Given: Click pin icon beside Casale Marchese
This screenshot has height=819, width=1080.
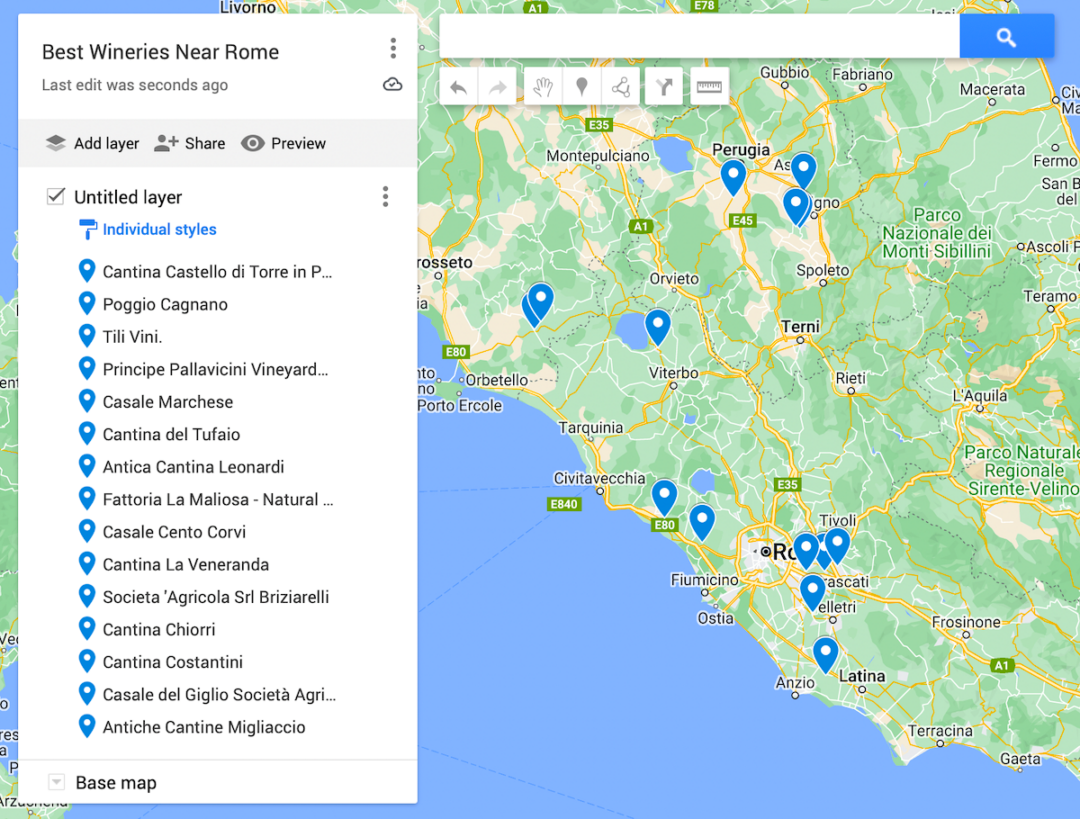Looking at the screenshot, I should [x=87, y=402].
